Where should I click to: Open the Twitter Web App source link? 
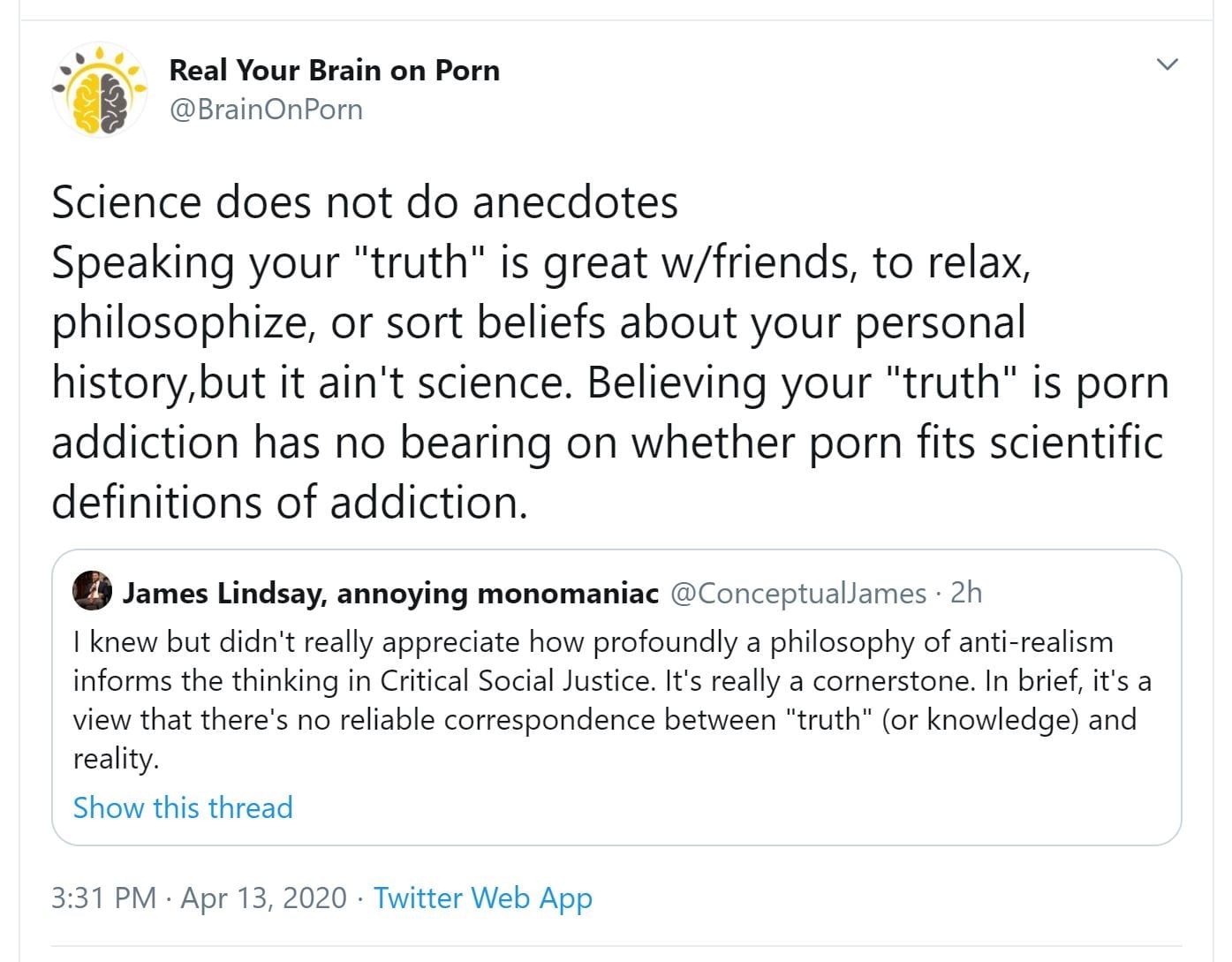[482, 898]
